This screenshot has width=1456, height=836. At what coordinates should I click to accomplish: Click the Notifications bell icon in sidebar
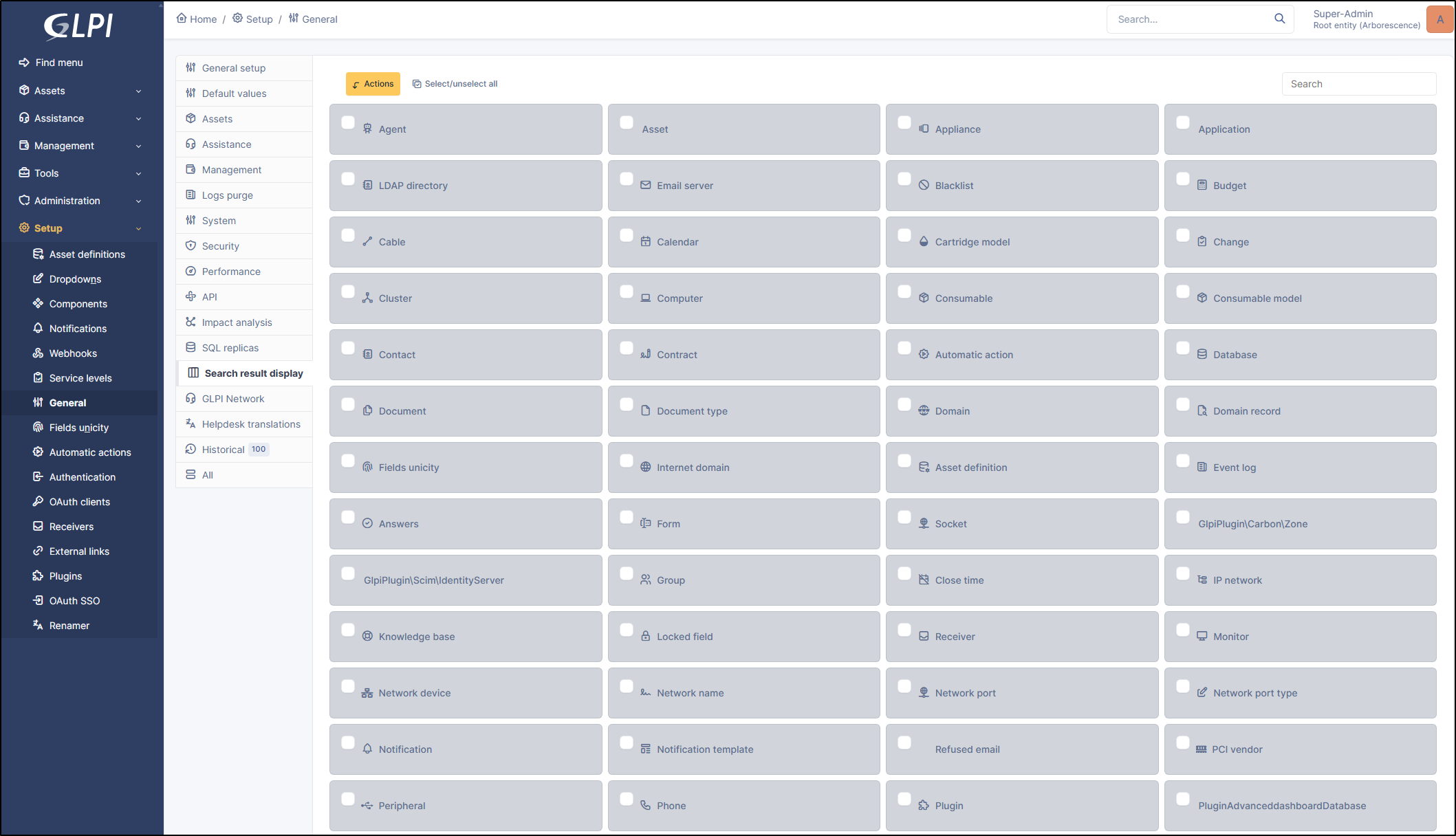point(38,329)
